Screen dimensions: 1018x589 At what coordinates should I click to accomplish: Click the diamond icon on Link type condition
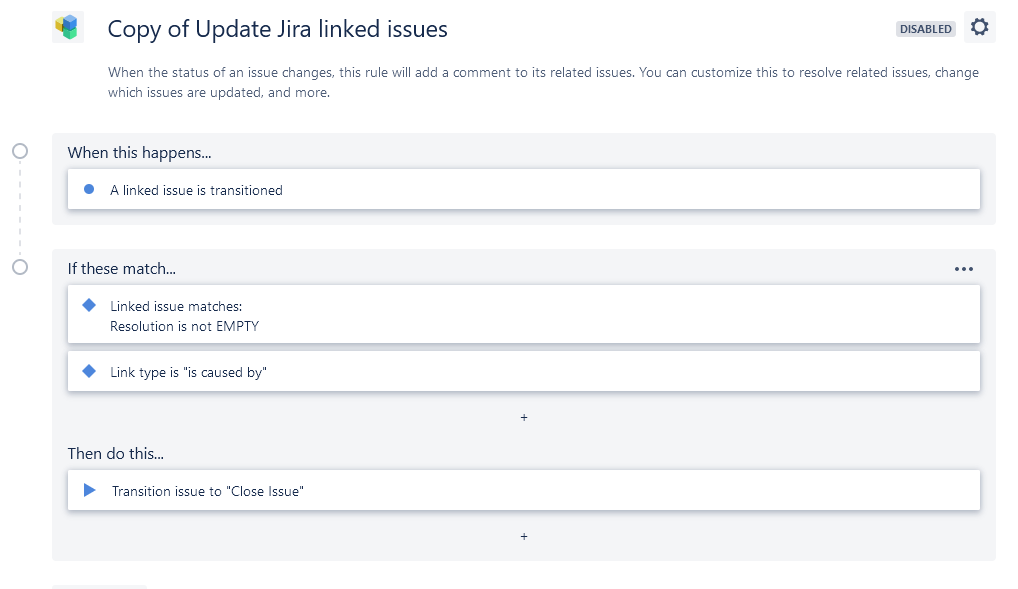88,370
